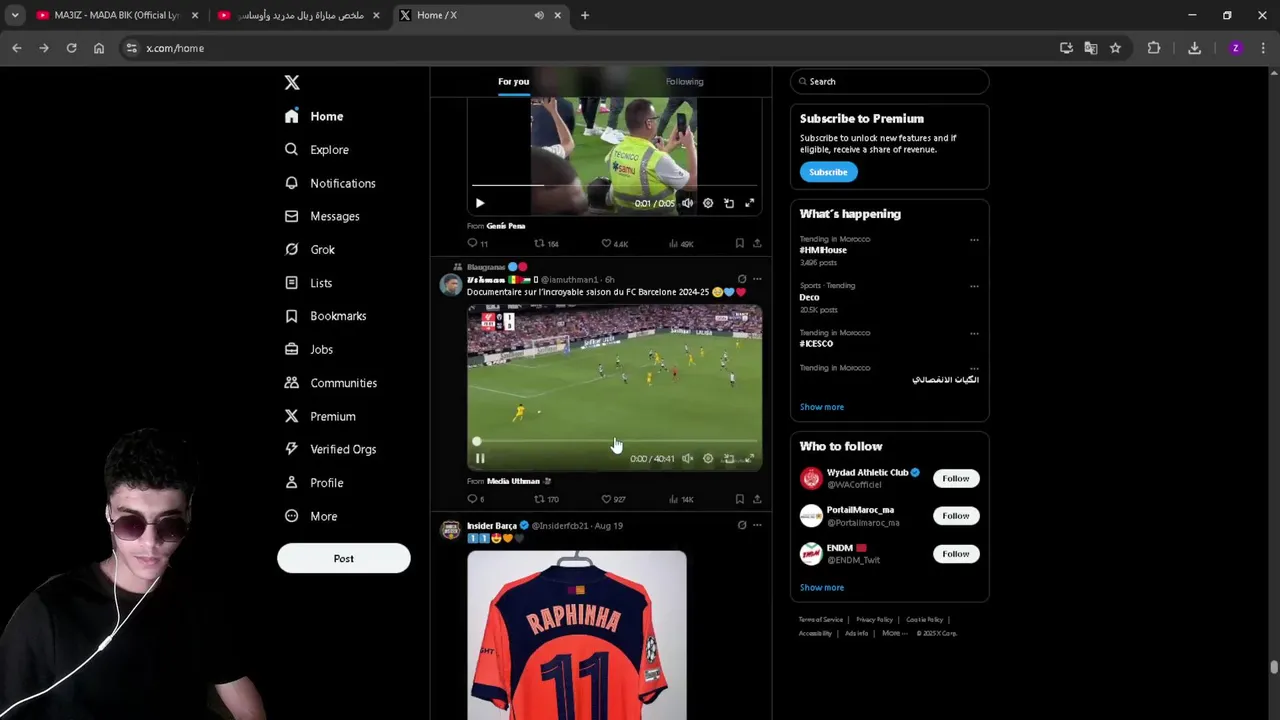Image resolution: width=1280 pixels, height=720 pixels.
Task: Open Home in the X sidebar
Action: (x=314, y=116)
